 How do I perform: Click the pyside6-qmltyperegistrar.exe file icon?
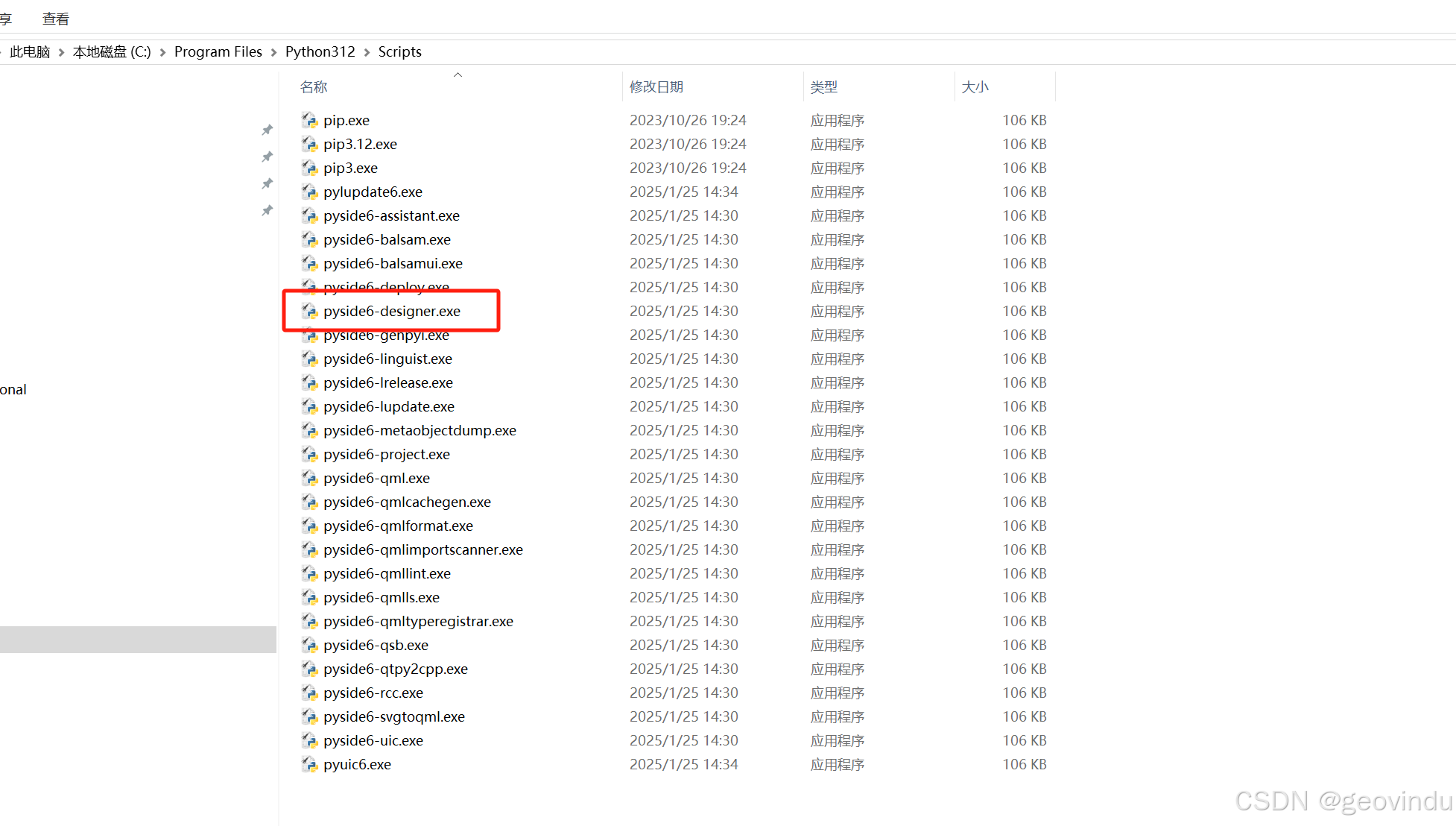(309, 621)
